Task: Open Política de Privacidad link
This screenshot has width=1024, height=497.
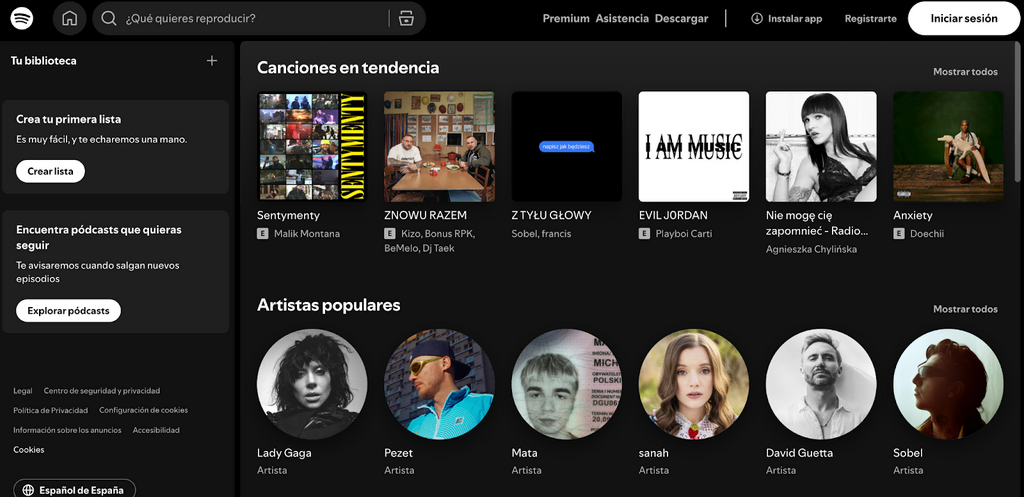Action: (x=50, y=410)
